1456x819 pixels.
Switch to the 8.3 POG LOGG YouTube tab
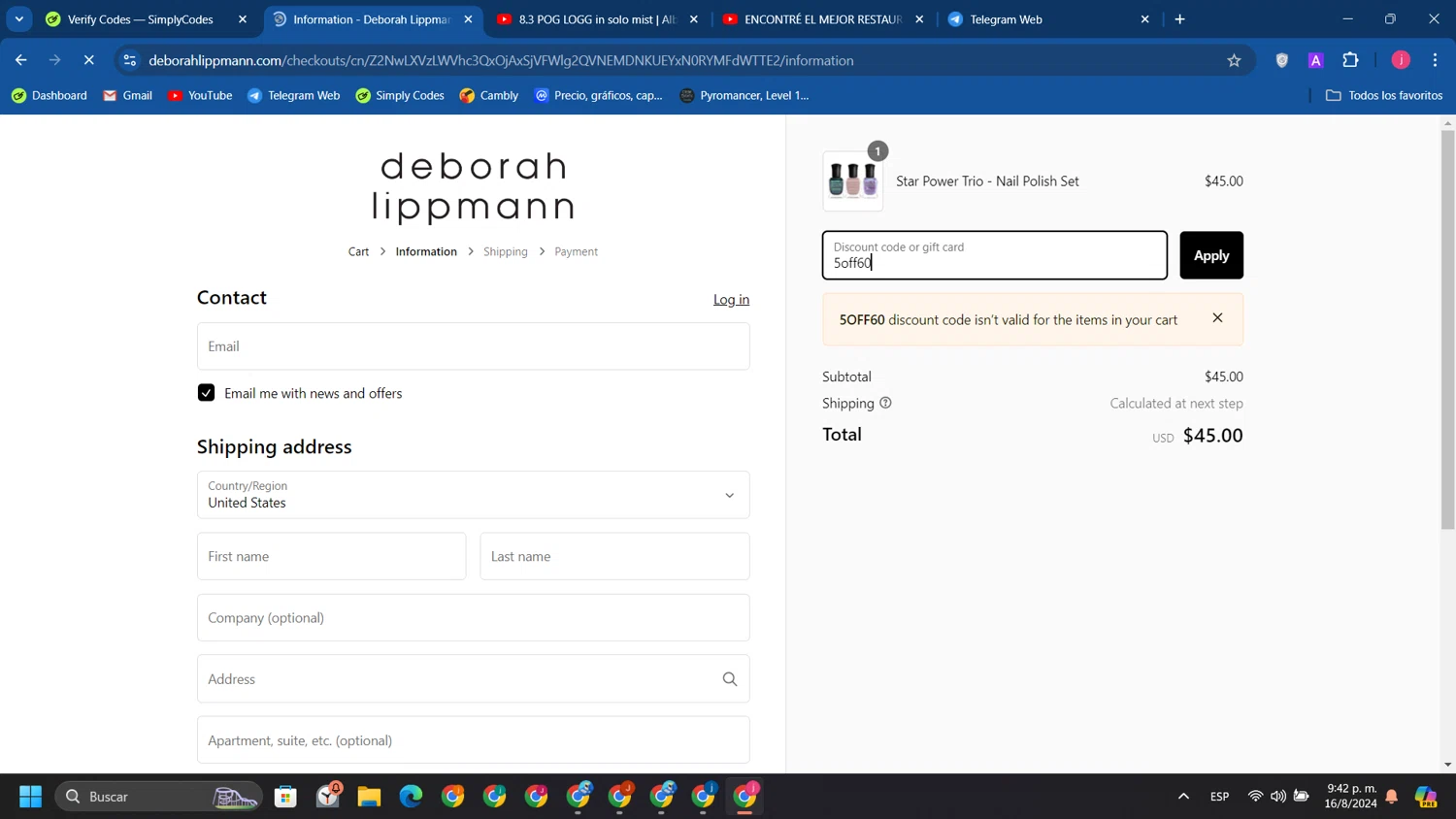click(x=599, y=19)
